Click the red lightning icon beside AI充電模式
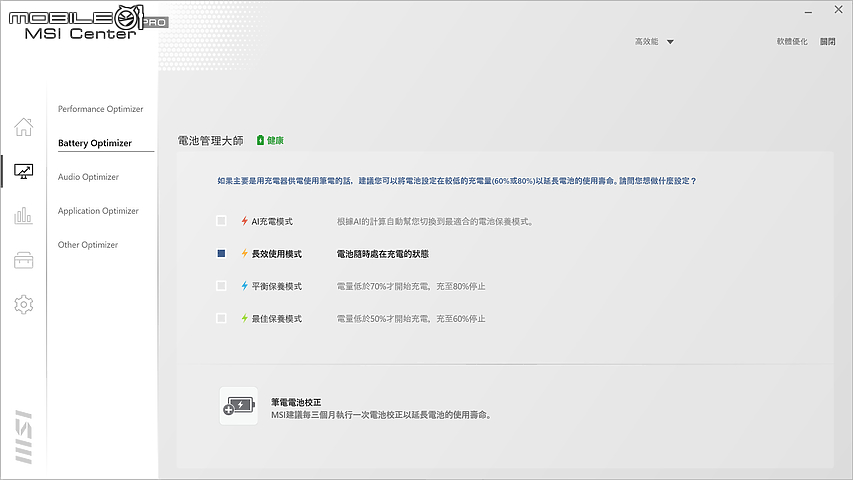This screenshot has width=853, height=480. click(245, 221)
